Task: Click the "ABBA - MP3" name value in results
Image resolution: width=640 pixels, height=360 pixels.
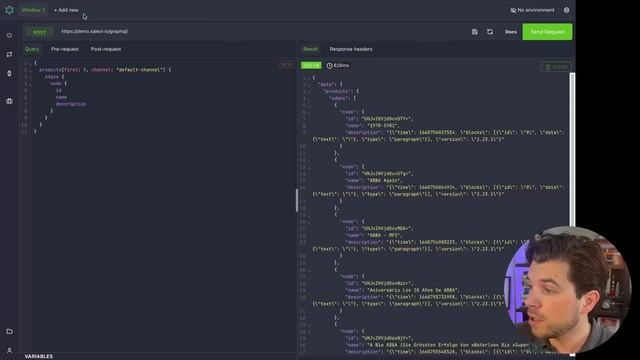Action: [384, 236]
